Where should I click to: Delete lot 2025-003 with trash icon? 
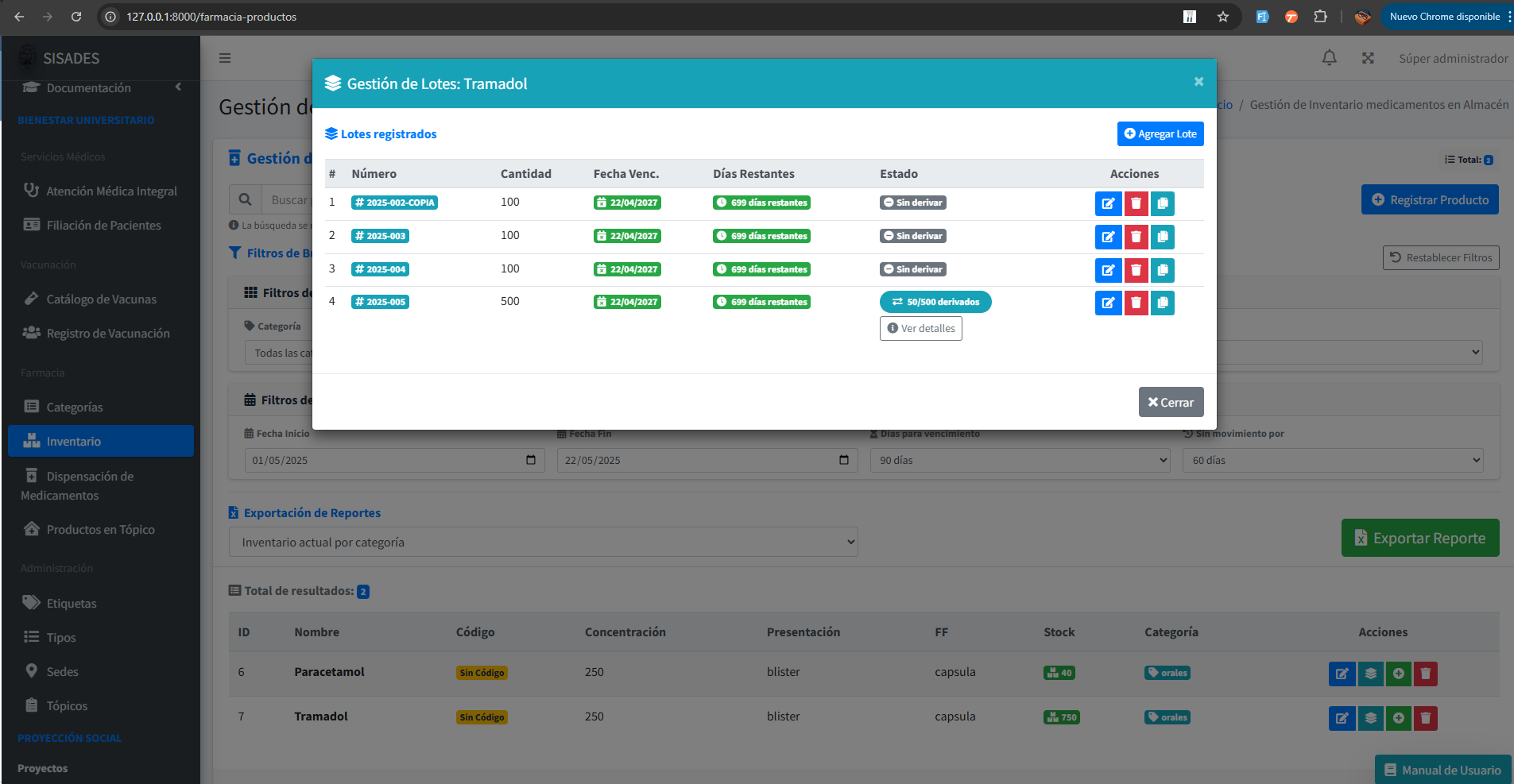tap(1136, 237)
